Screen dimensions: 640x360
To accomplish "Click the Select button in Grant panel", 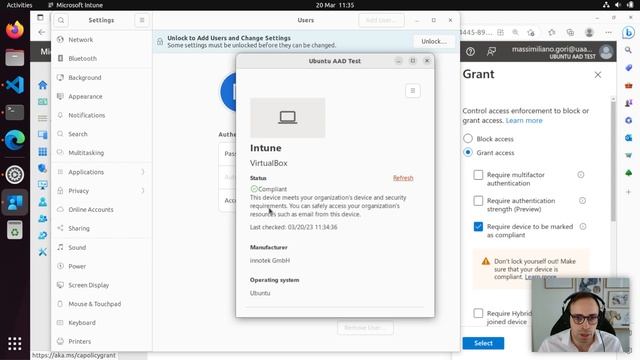I will tap(483, 343).
